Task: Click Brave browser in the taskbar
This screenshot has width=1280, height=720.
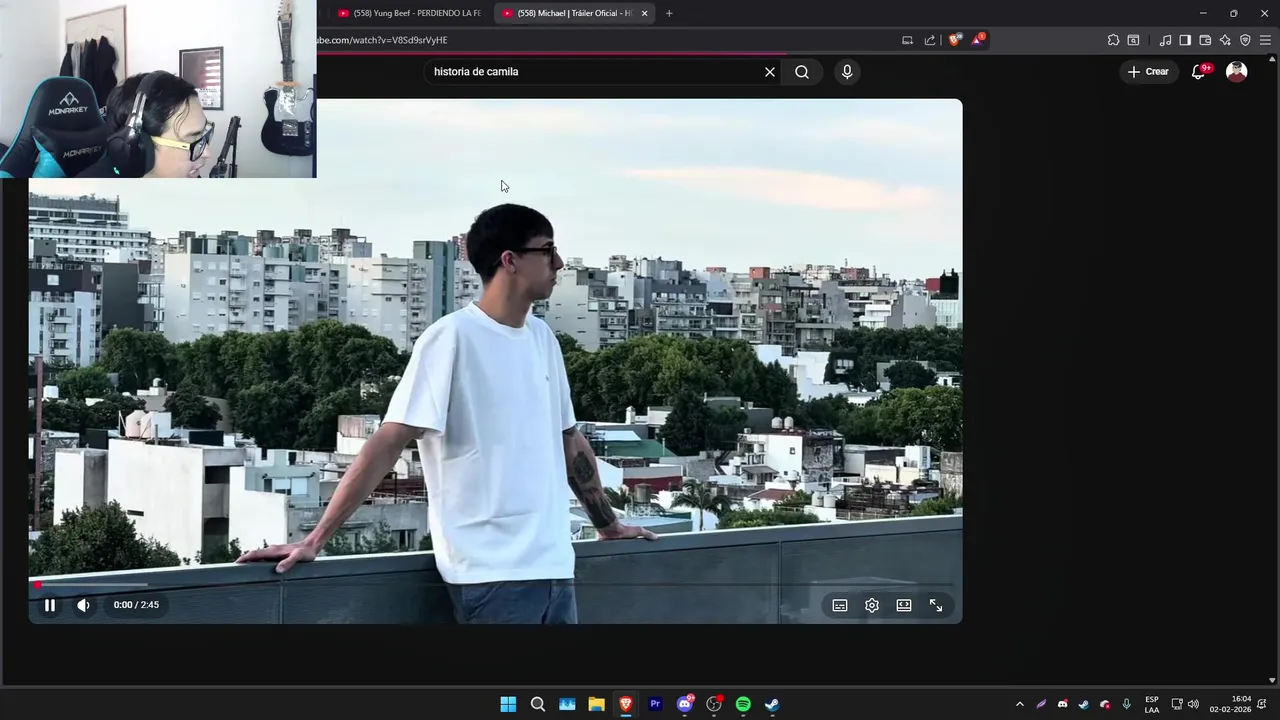Action: [626, 704]
